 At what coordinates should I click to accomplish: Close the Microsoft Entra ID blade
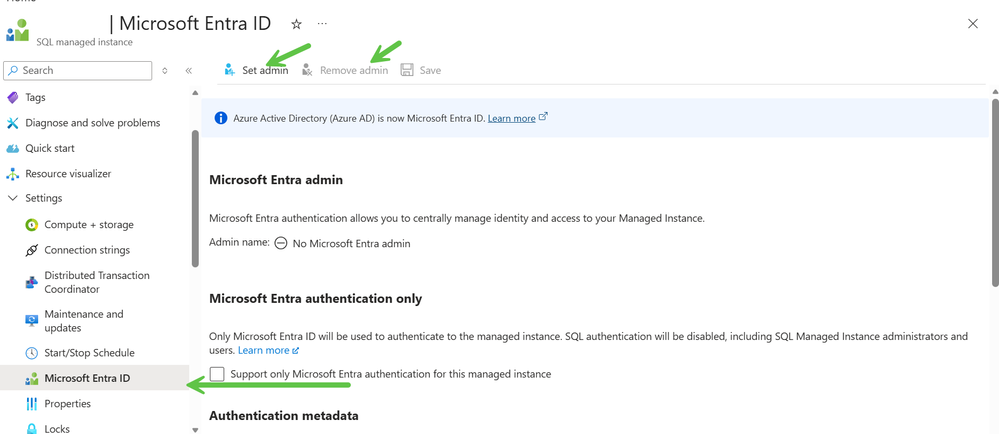973,24
